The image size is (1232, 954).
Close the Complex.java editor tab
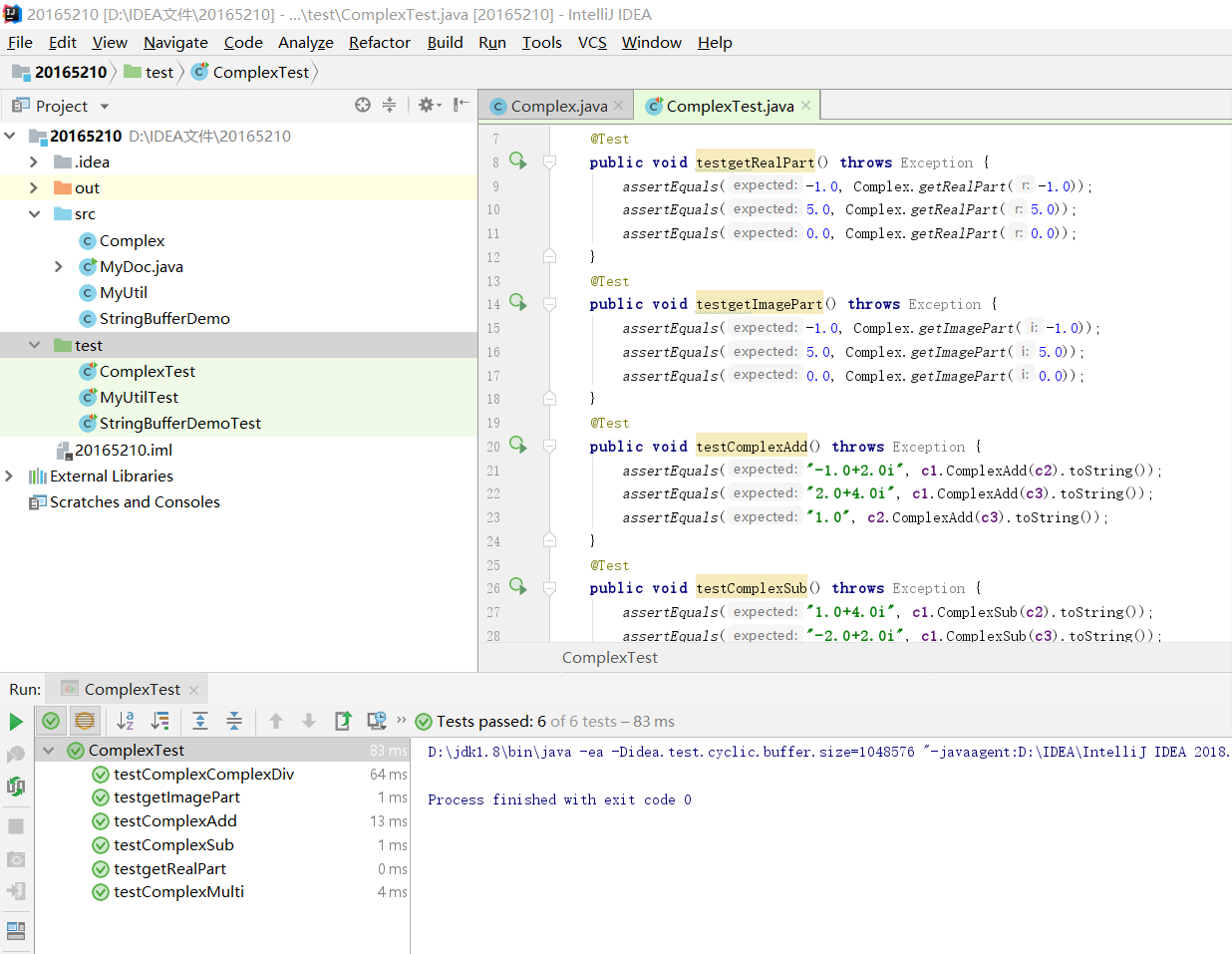pyautogui.click(x=619, y=106)
